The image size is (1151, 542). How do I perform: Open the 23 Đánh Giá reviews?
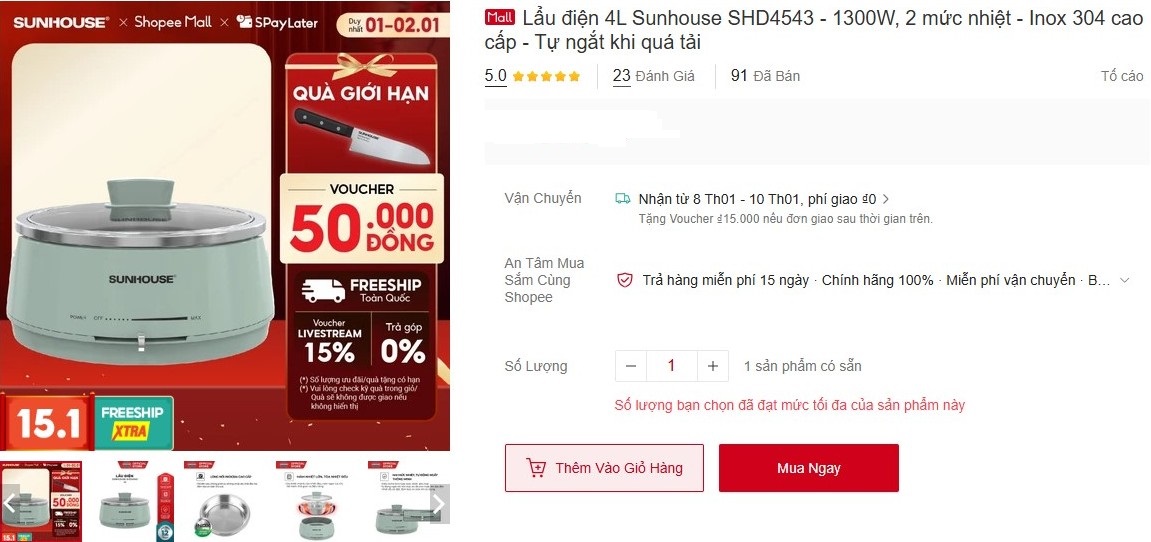pos(653,76)
